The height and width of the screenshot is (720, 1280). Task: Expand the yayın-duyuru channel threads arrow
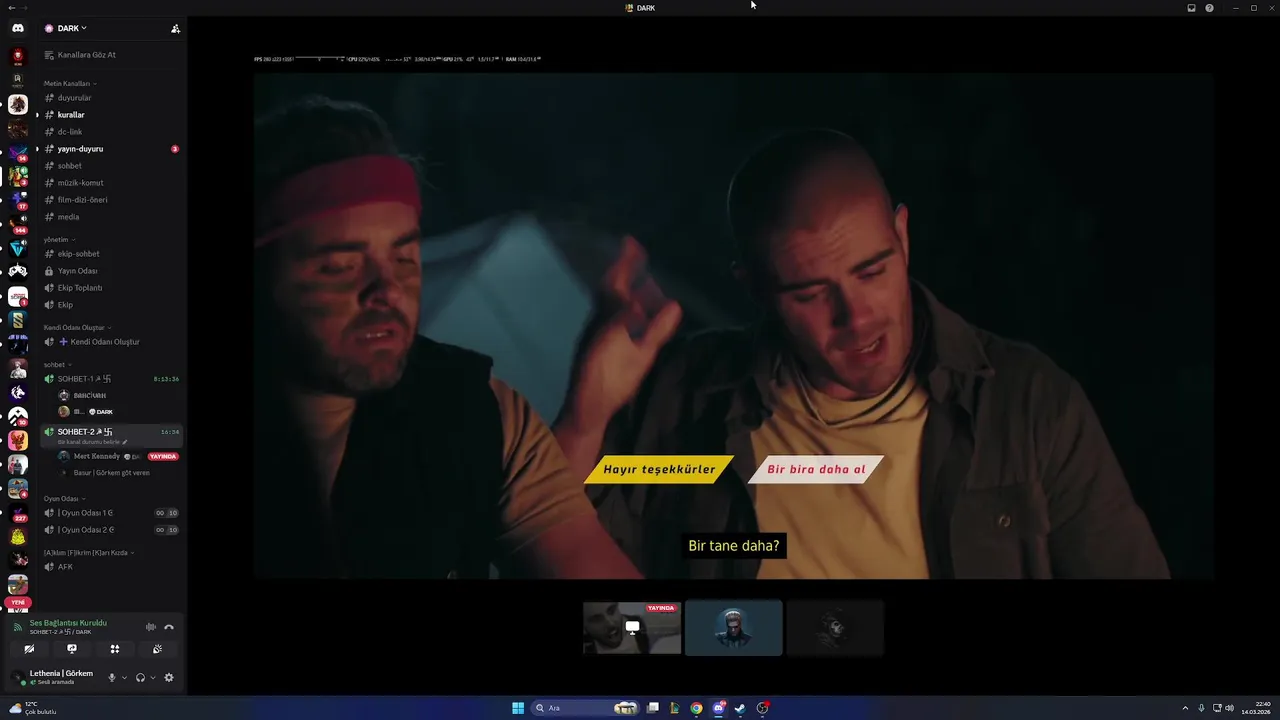pyautogui.click(x=37, y=149)
